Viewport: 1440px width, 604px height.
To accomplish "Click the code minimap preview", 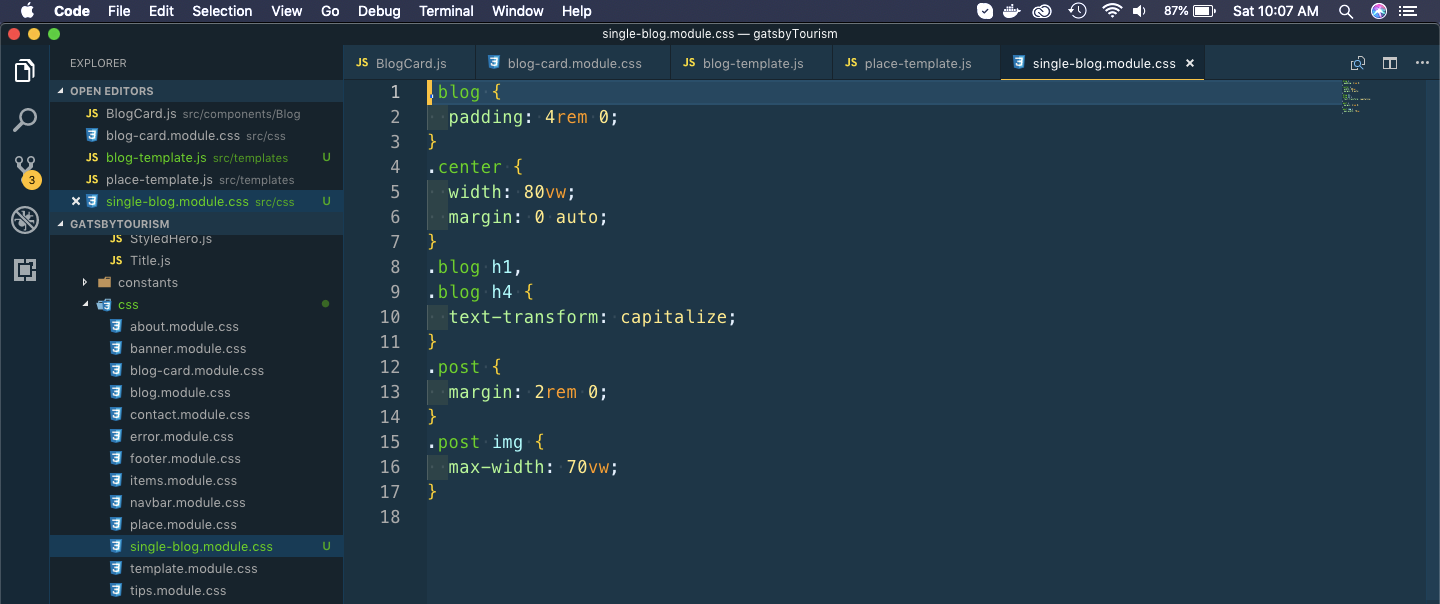I will click(1357, 97).
